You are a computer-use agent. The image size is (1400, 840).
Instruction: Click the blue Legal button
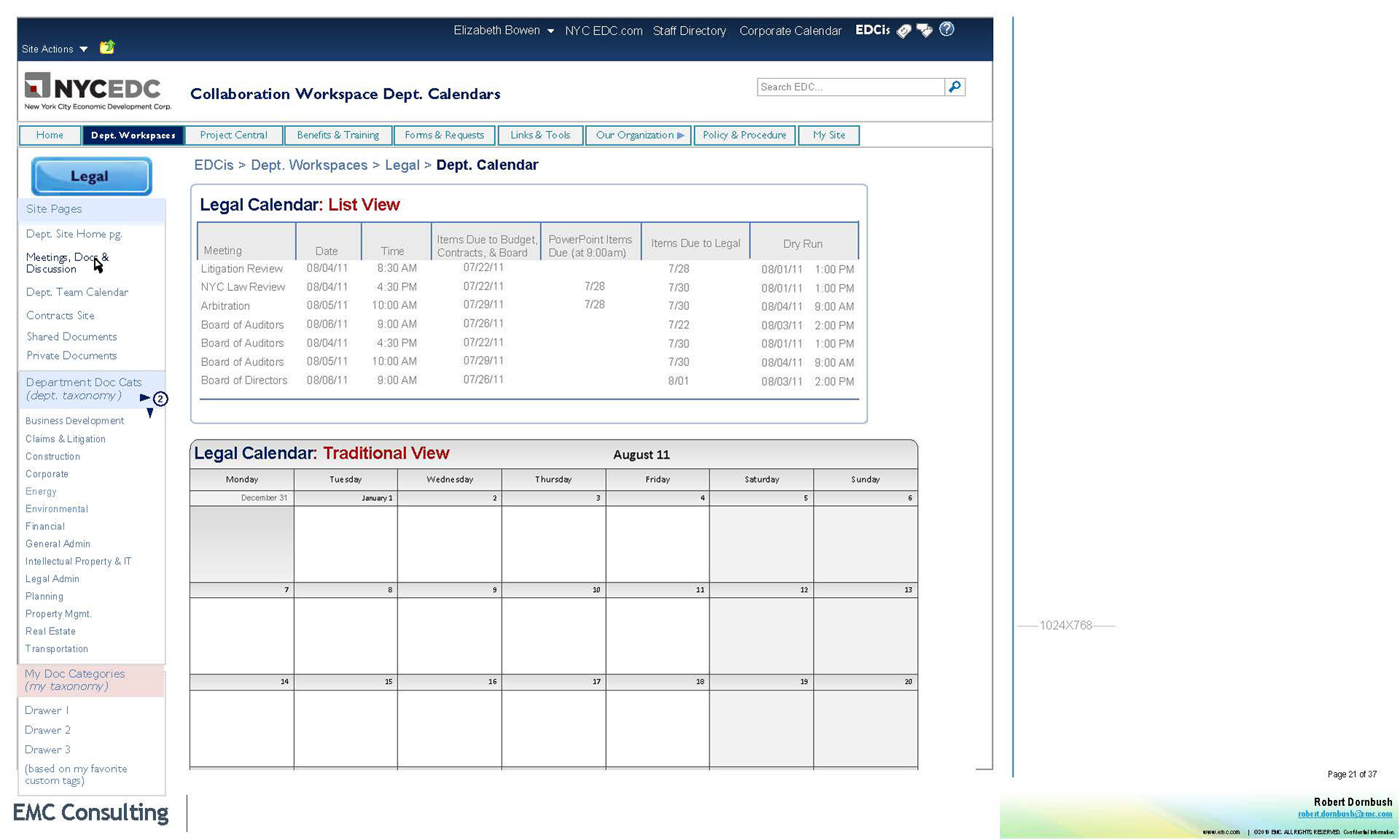tap(91, 176)
